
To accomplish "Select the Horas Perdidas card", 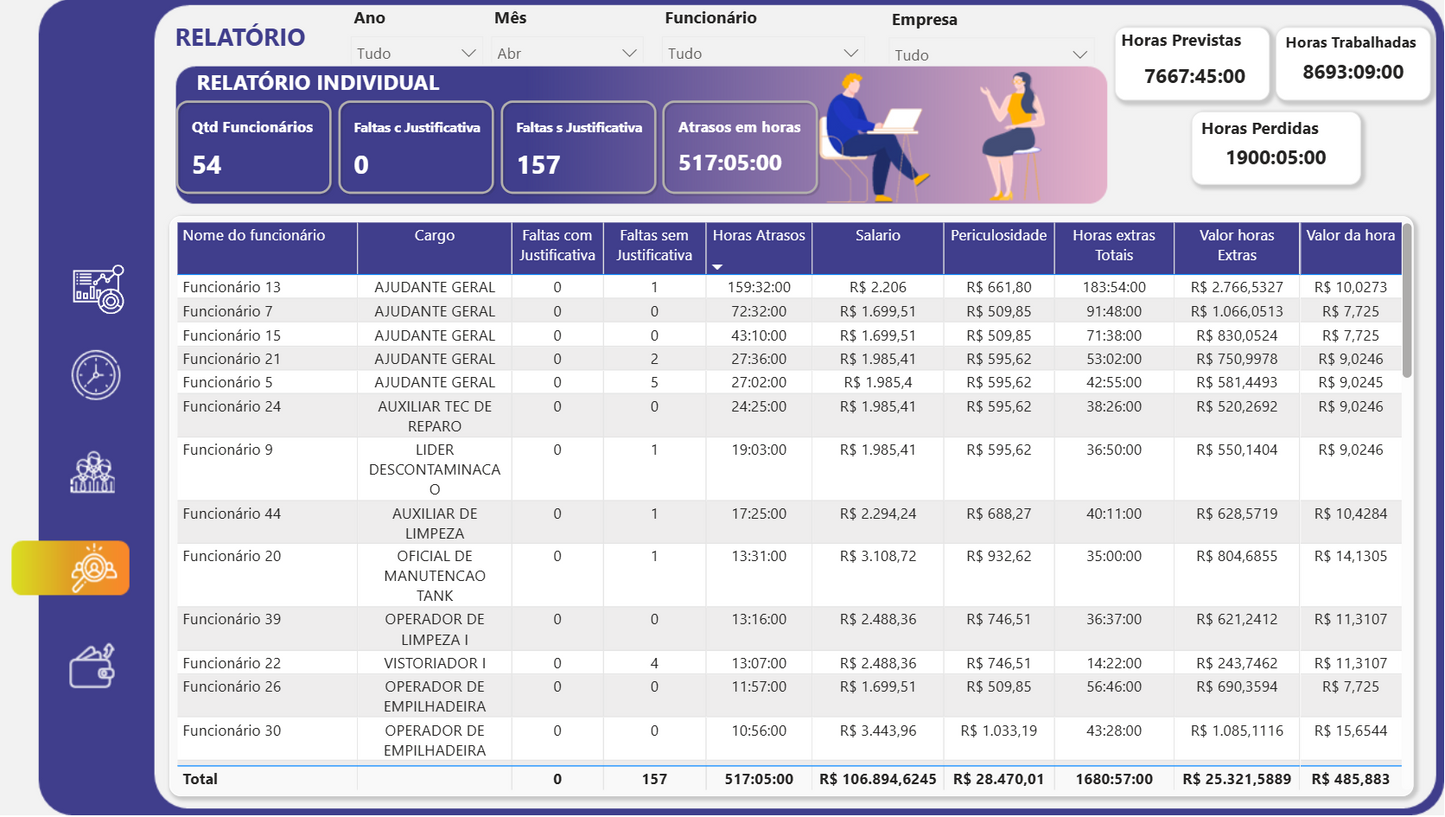I will [1275, 146].
